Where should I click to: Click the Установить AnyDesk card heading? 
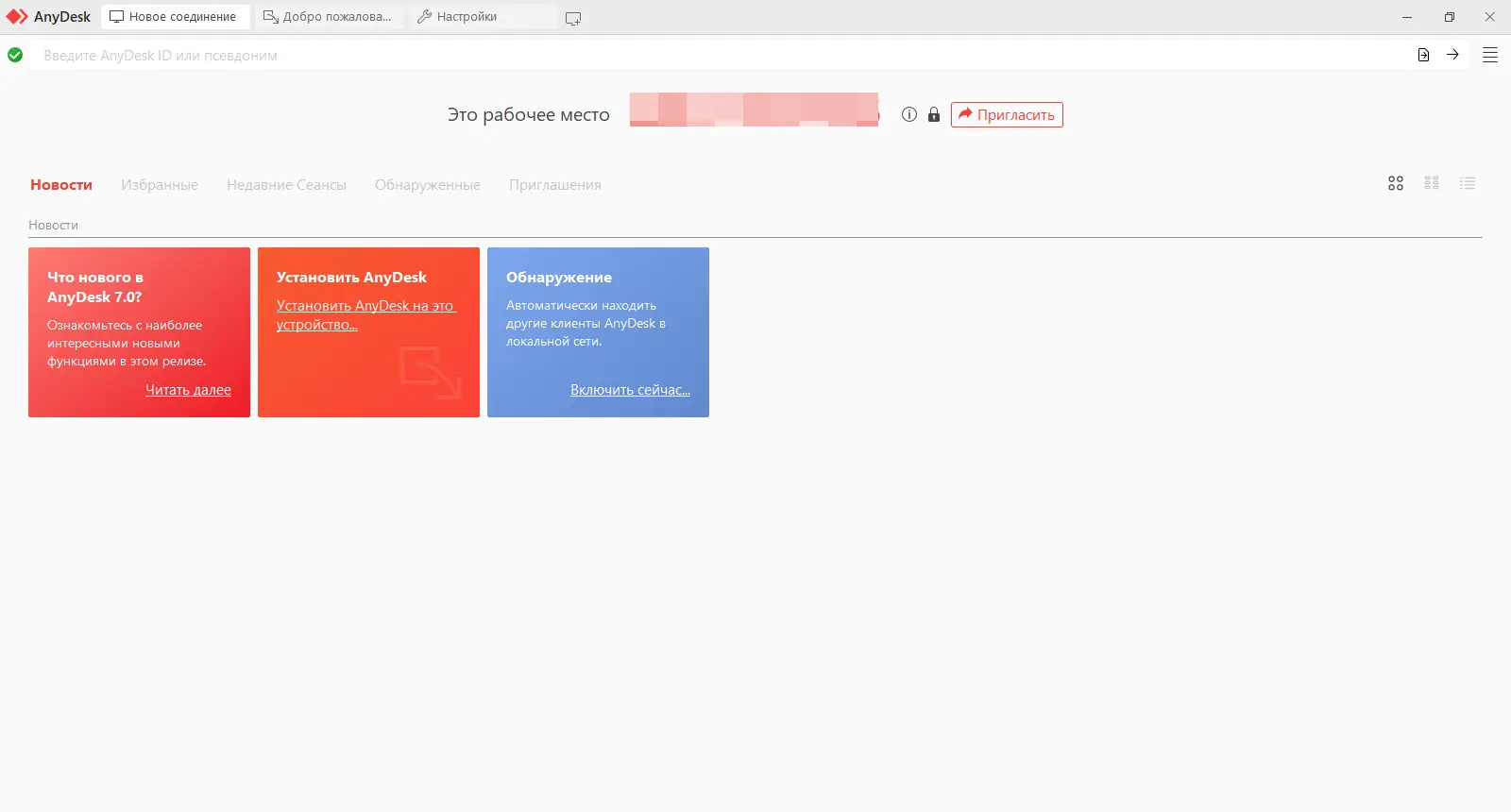click(351, 277)
